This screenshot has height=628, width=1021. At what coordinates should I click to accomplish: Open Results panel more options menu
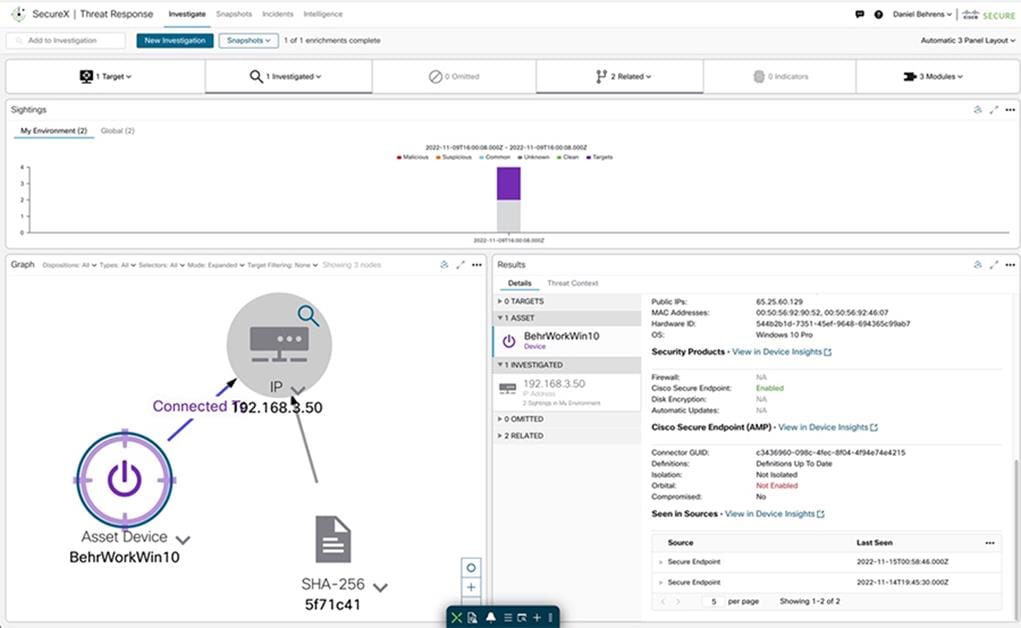point(1010,265)
